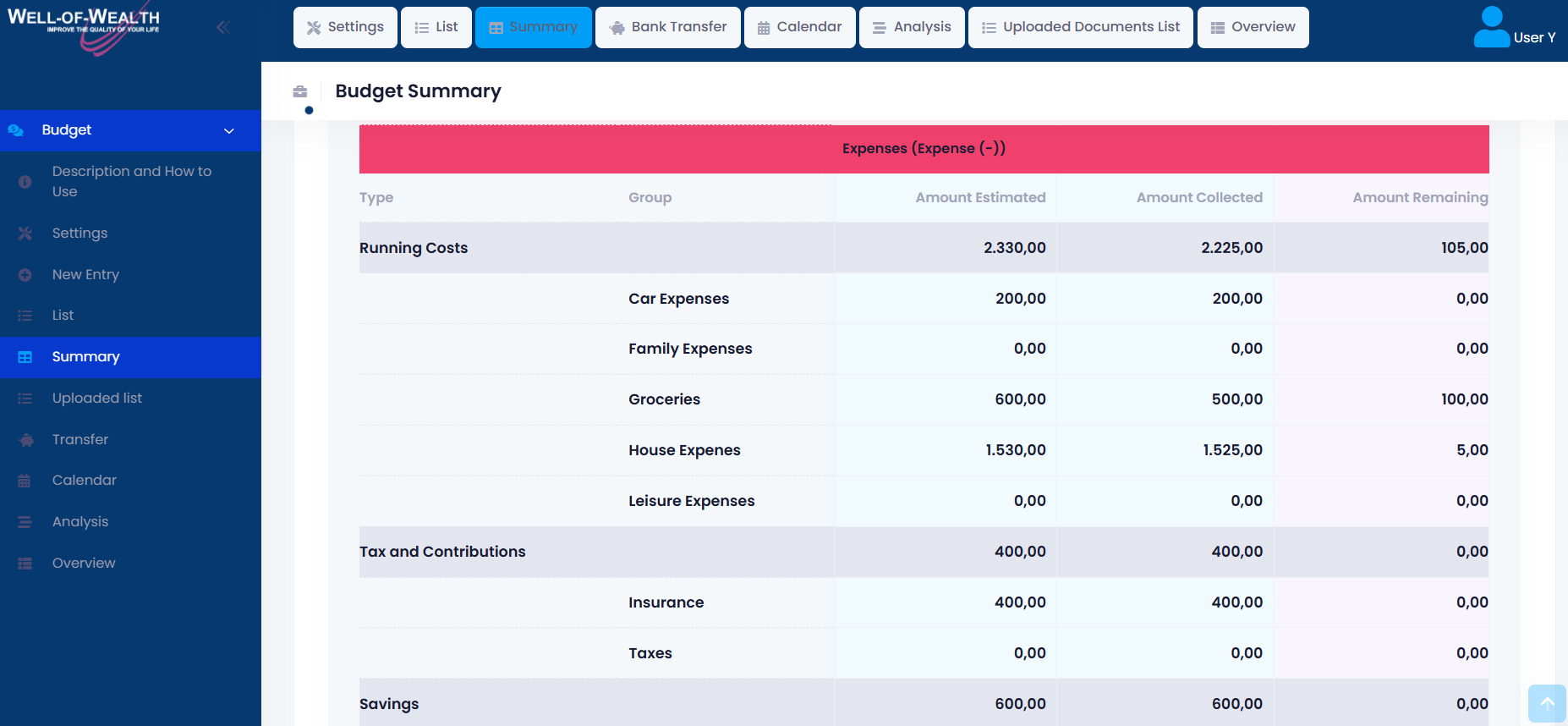
Task: Click the sidebar Analysis bars icon
Action: coord(25,522)
